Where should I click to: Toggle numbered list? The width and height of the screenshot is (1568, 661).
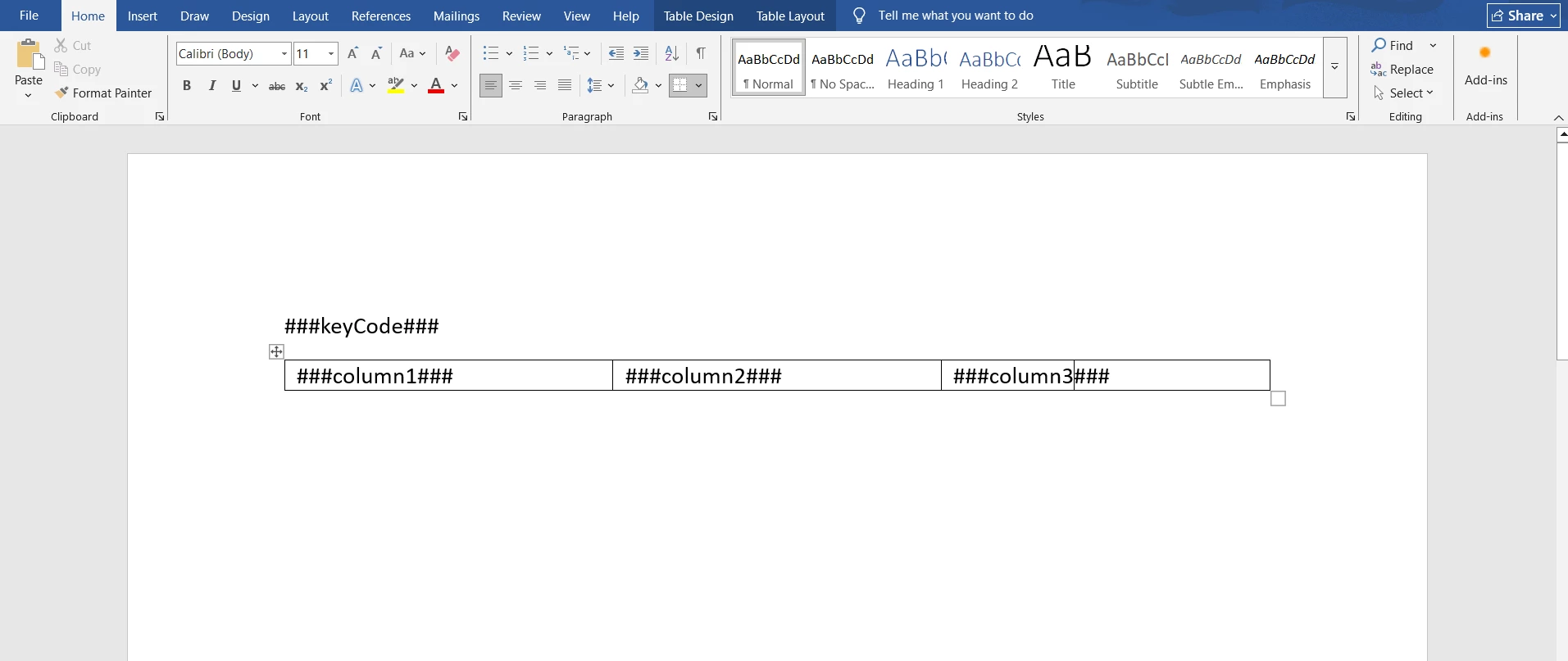point(531,54)
